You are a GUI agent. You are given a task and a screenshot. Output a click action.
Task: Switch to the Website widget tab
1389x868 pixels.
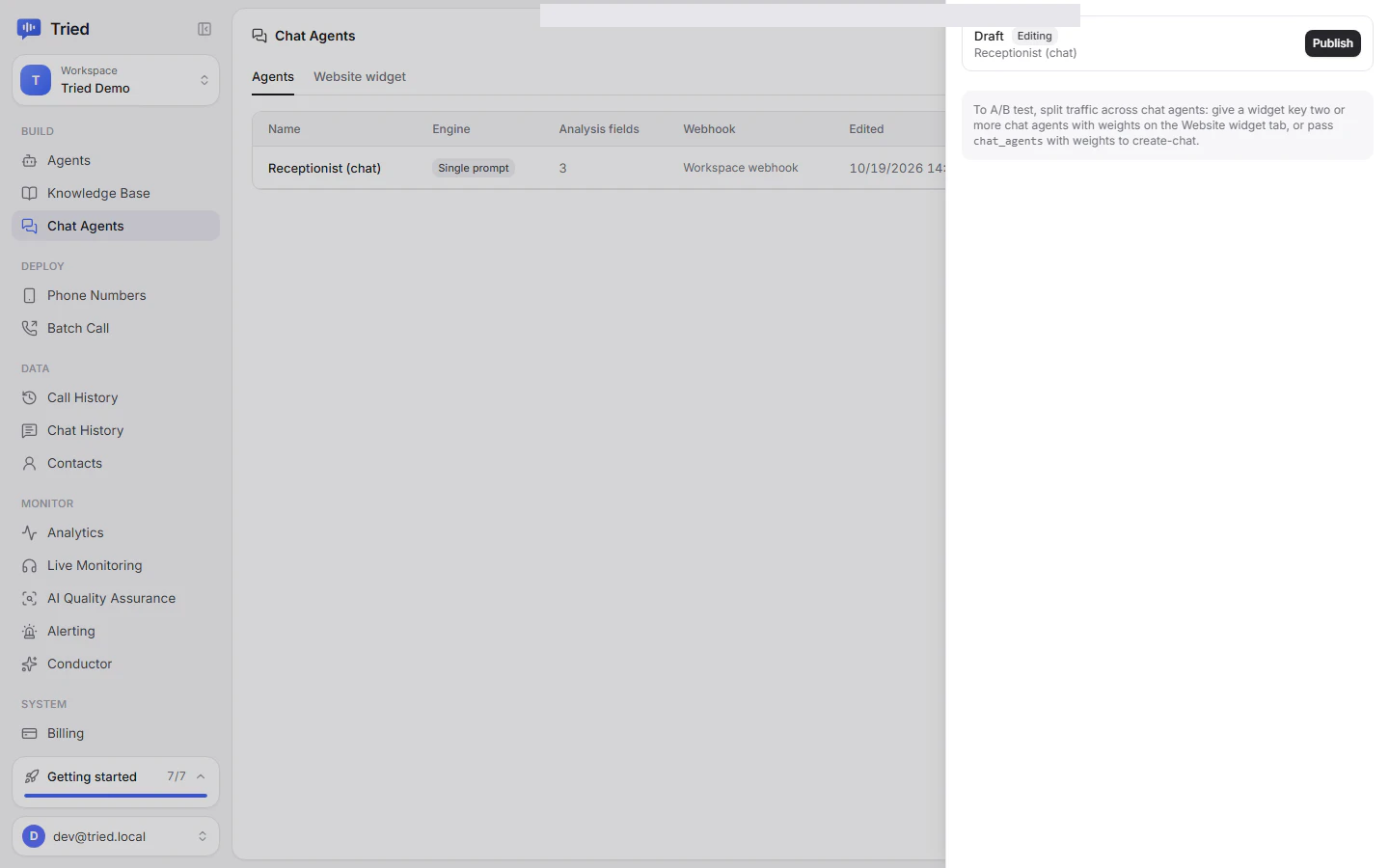point(360,77)
